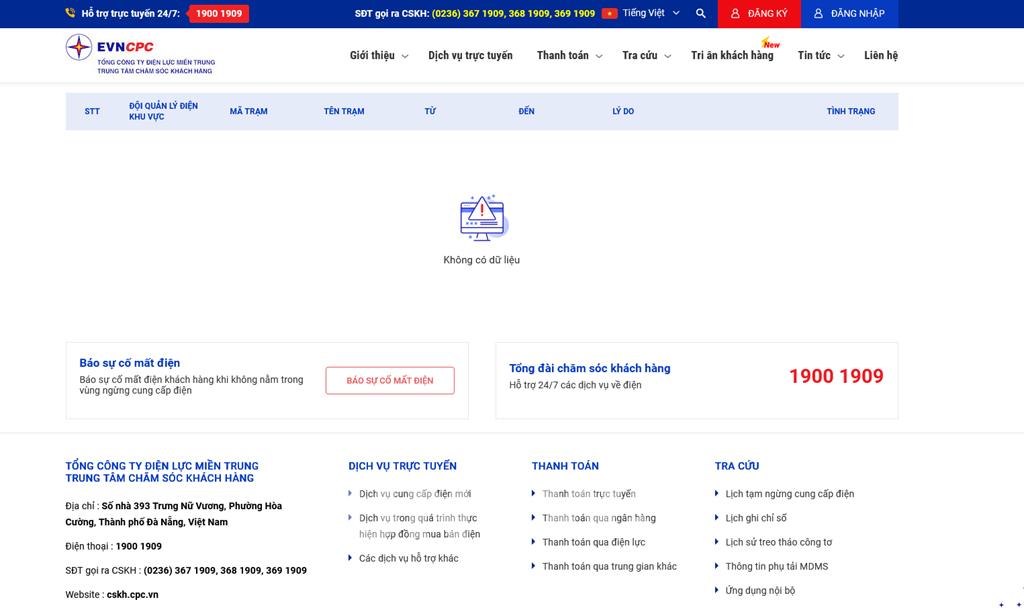
Task: Click the EVNCPC logo in header
Action: (x=139, y=54)
